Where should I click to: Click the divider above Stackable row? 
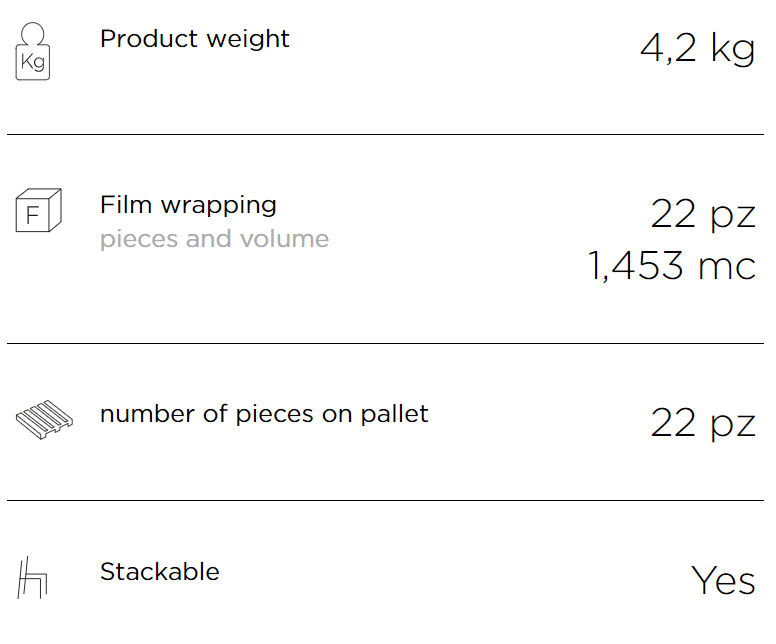pos(386,500)
